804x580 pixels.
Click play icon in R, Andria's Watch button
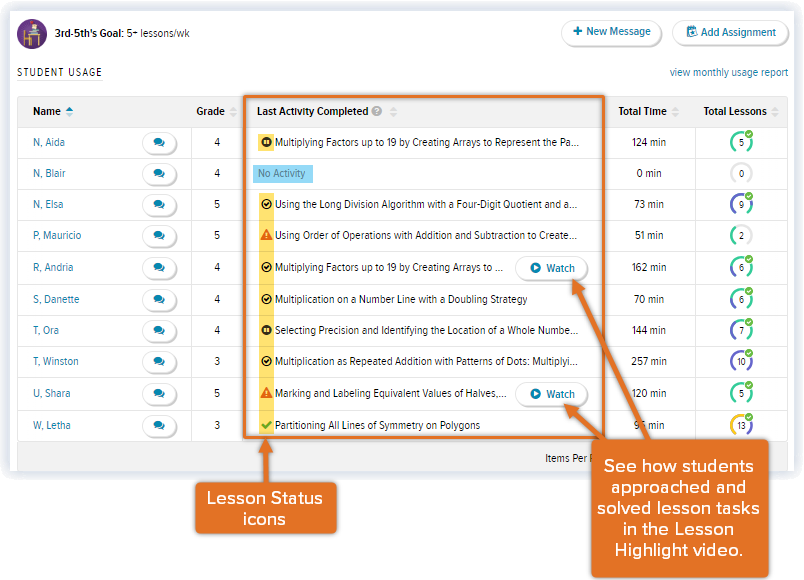(536, 268)
